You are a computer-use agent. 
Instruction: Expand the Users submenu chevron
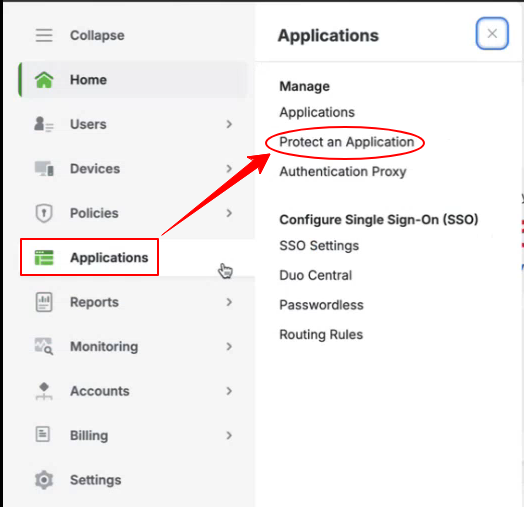tap(229, 124)
